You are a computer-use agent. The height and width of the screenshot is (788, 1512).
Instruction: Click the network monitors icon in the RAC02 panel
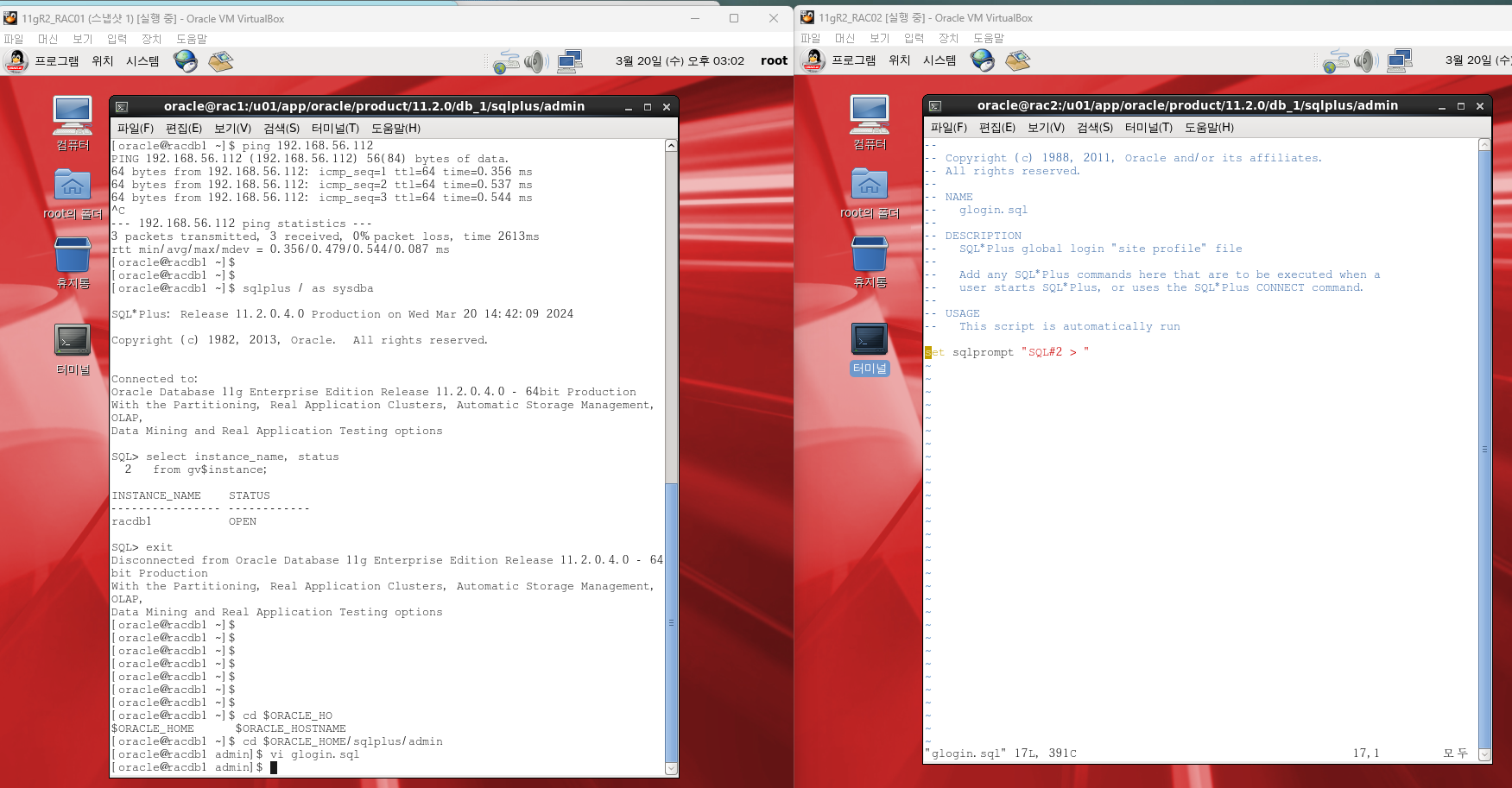click(1400, 60)
